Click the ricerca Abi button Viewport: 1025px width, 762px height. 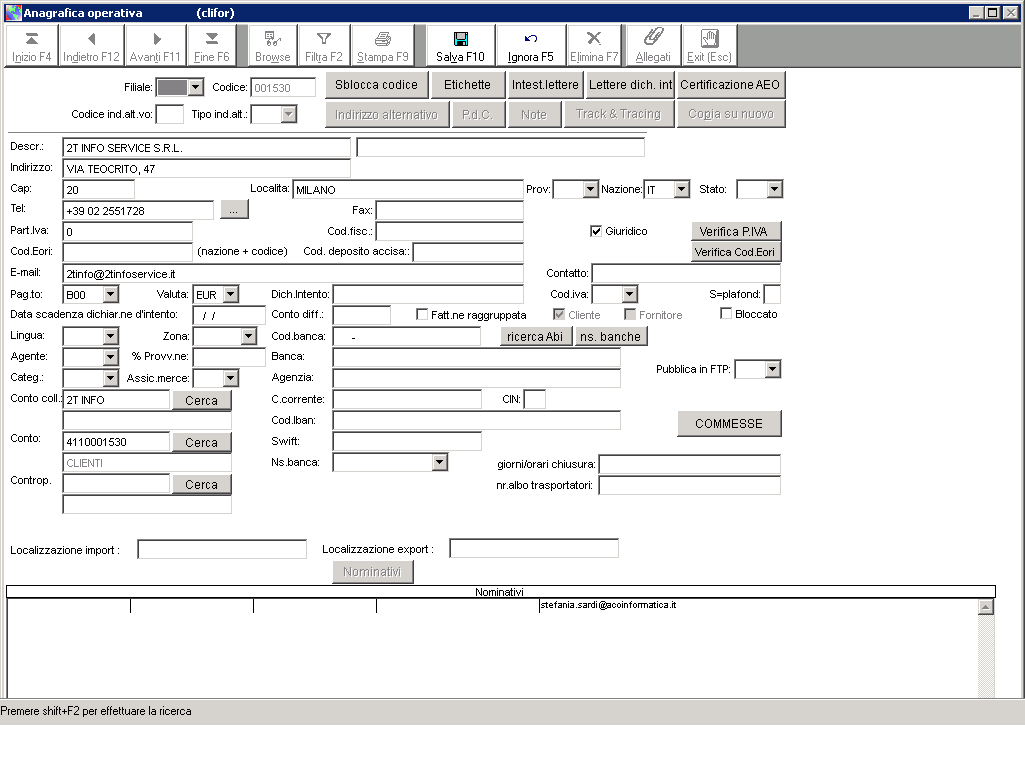click(x=537, y=336)
